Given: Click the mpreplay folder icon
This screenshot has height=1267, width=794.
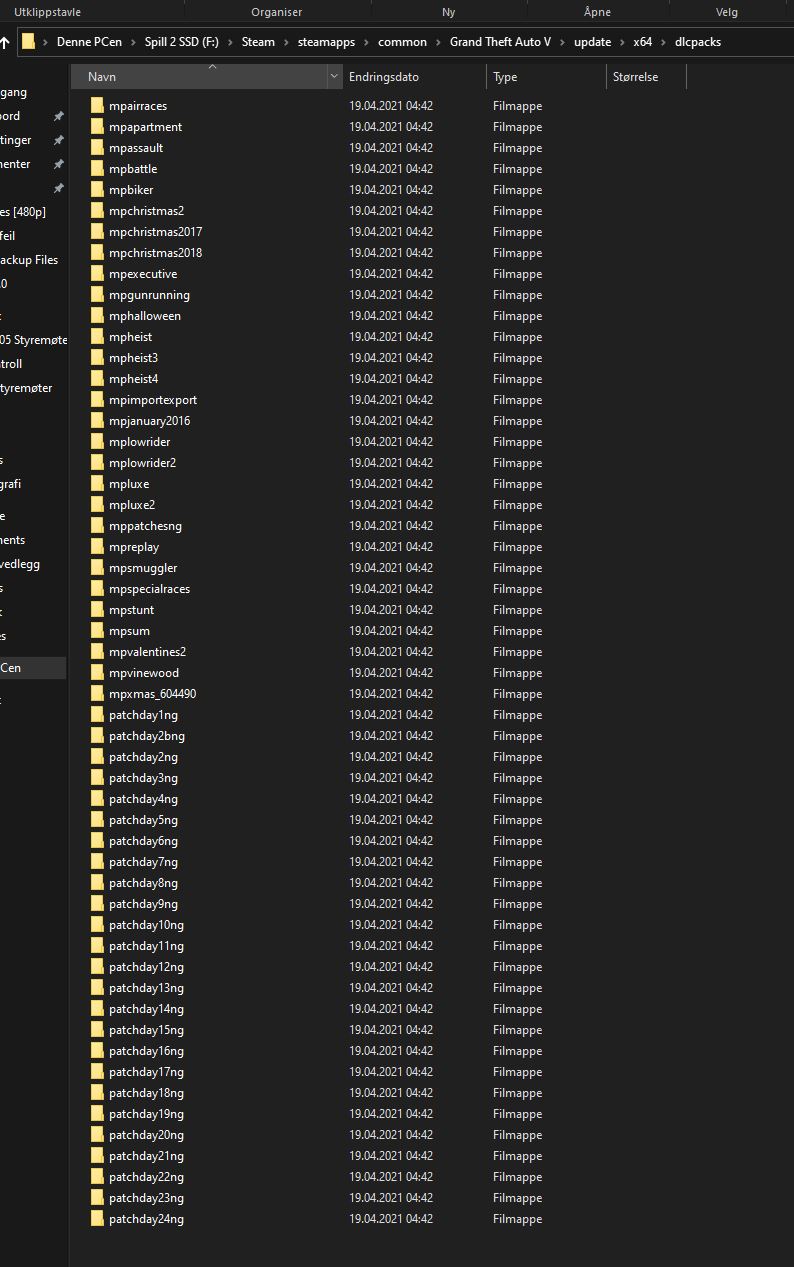Looking at the screenshot, I should [x=97, y=547].
